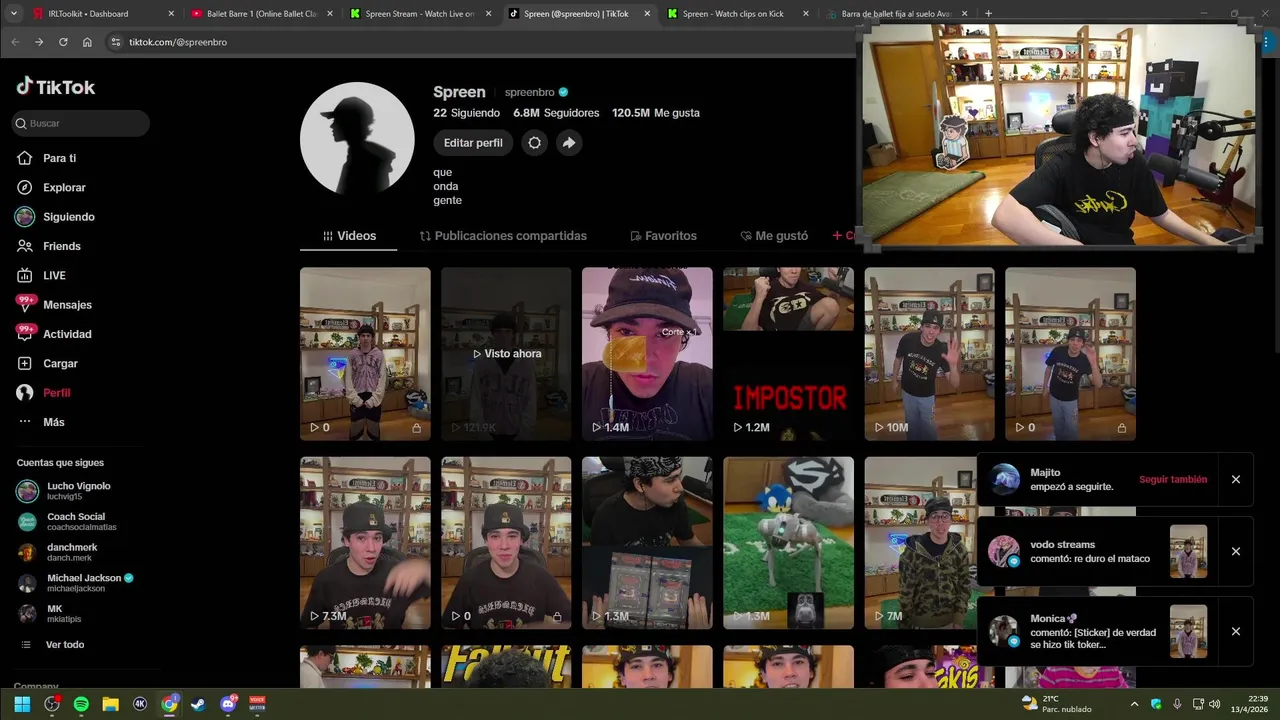1280x720 pixels.
Task: Switch to the Favoritos tab
Action: (x=663, y=236)
